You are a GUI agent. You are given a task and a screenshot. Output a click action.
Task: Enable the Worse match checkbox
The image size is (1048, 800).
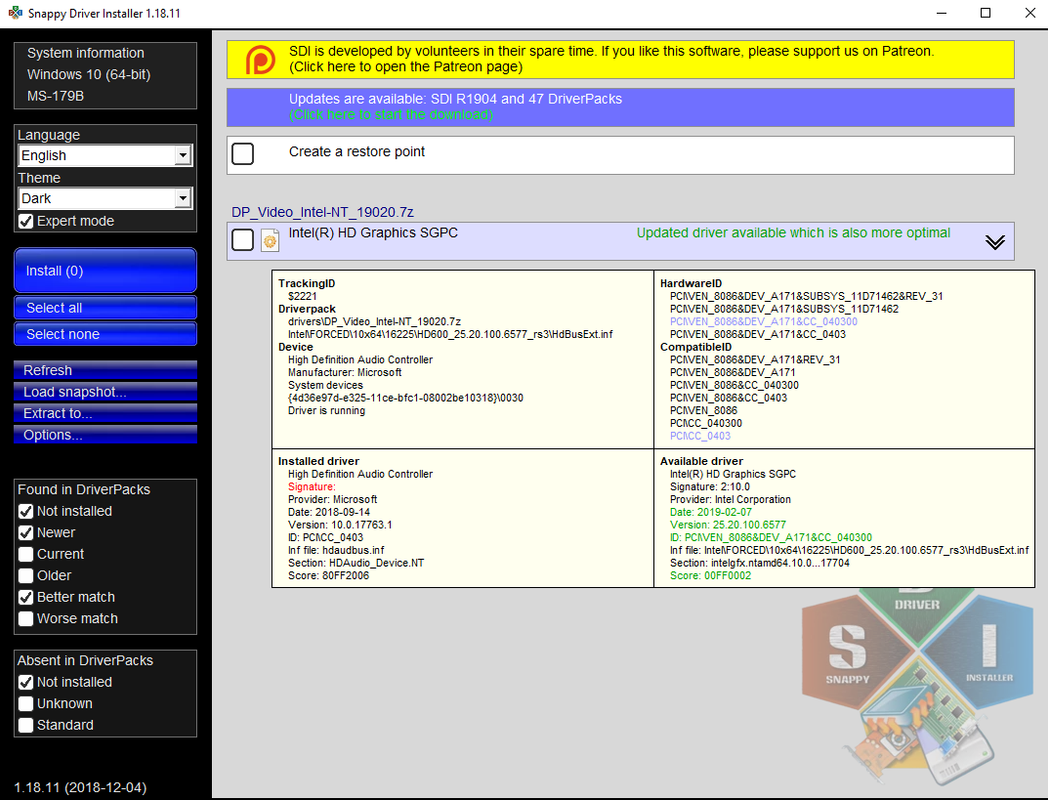point(26,618)
